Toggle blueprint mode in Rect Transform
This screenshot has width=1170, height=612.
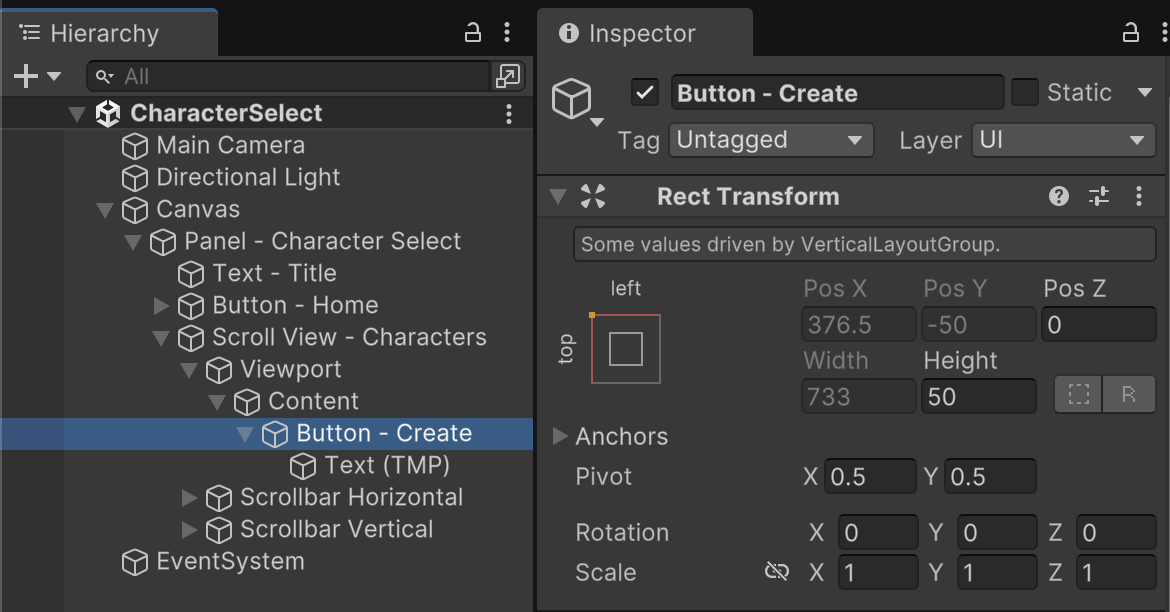pos(1079,395)
